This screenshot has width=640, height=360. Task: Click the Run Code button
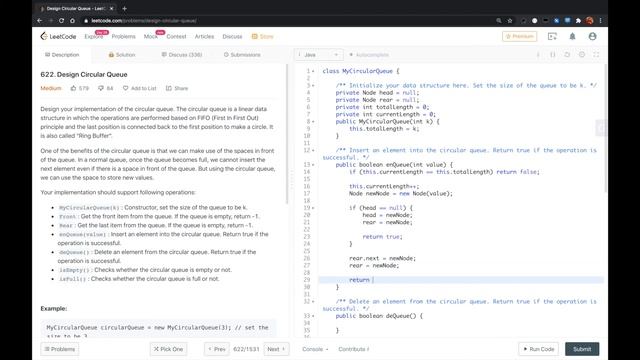(539, 349)
